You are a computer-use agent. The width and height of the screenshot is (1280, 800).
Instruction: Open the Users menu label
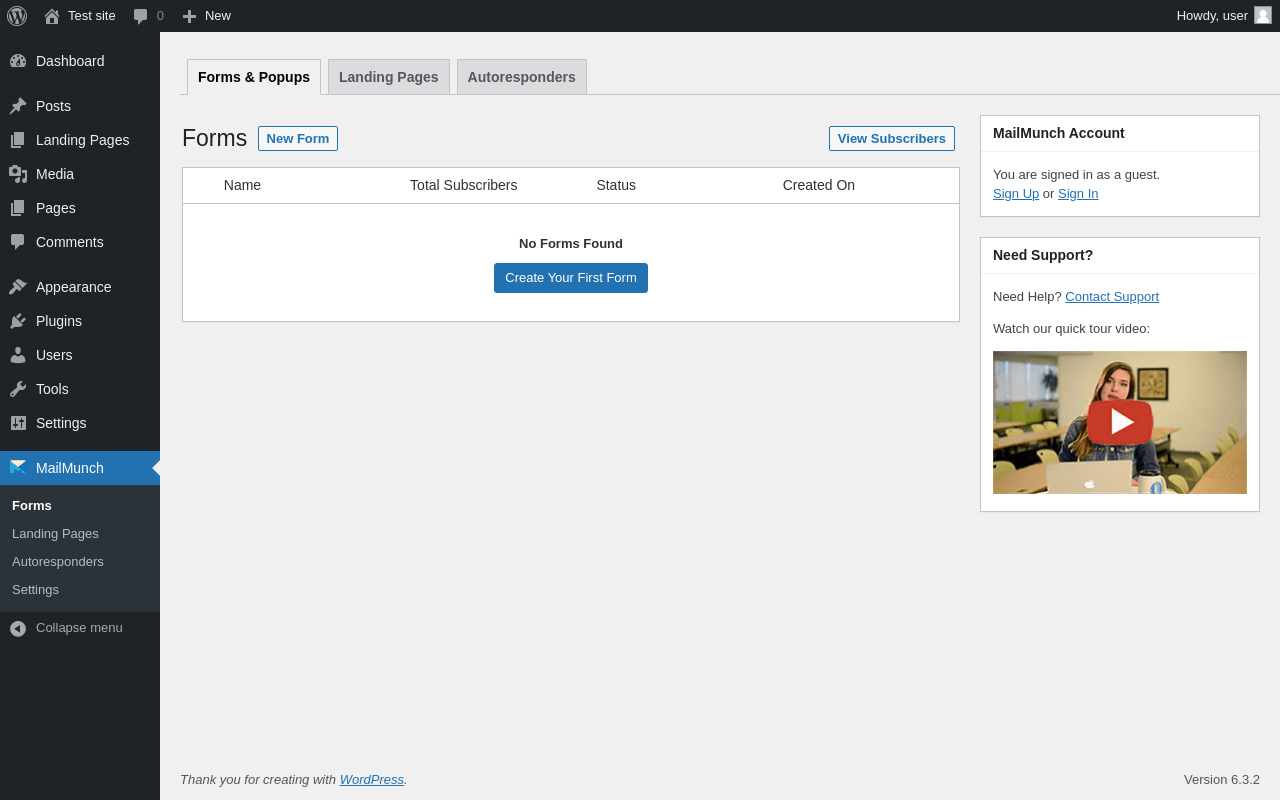(54, 355)
